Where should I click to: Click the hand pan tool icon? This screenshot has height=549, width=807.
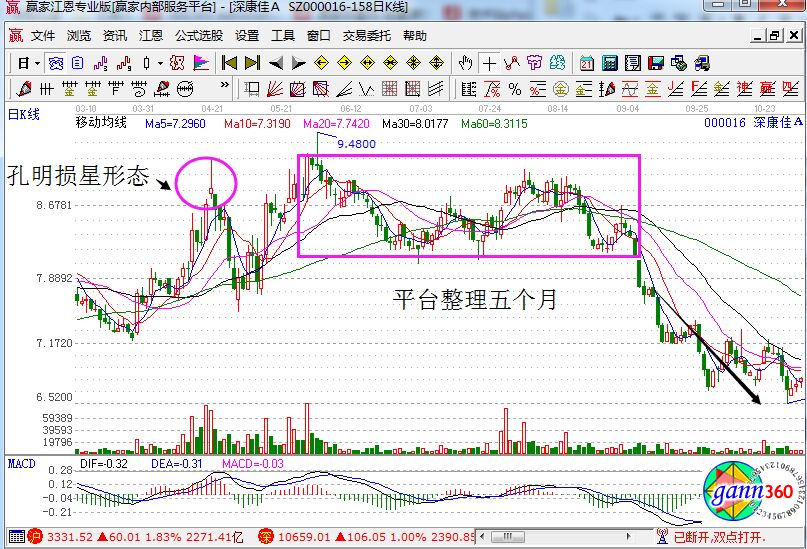coord(466,63)
